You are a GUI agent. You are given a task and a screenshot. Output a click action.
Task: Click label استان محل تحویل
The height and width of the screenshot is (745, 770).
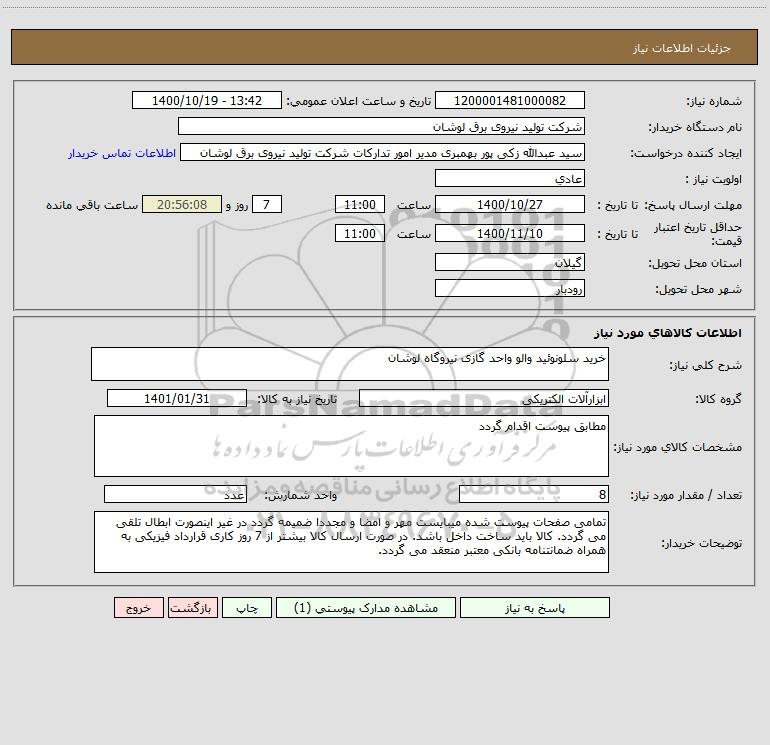tap(695, 264)
